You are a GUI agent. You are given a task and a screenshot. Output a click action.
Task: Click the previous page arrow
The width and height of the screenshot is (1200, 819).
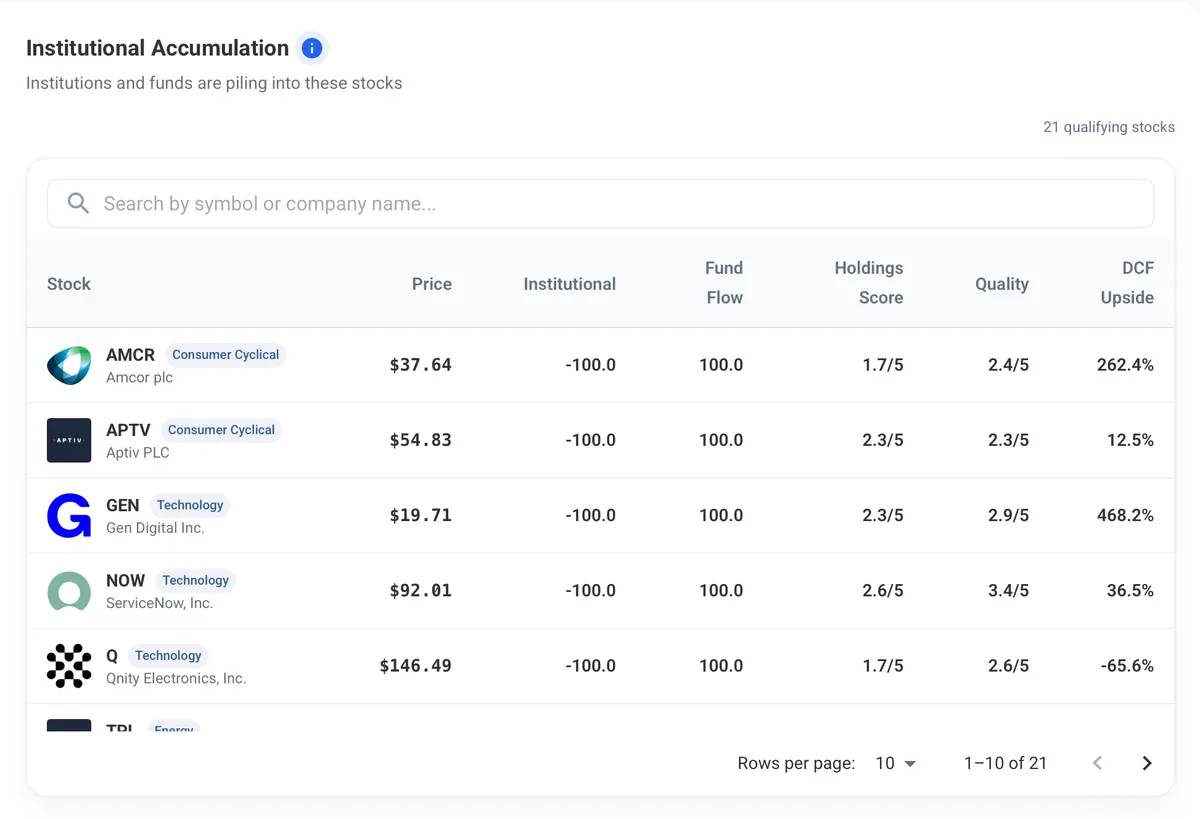[x=1097, y=763]
